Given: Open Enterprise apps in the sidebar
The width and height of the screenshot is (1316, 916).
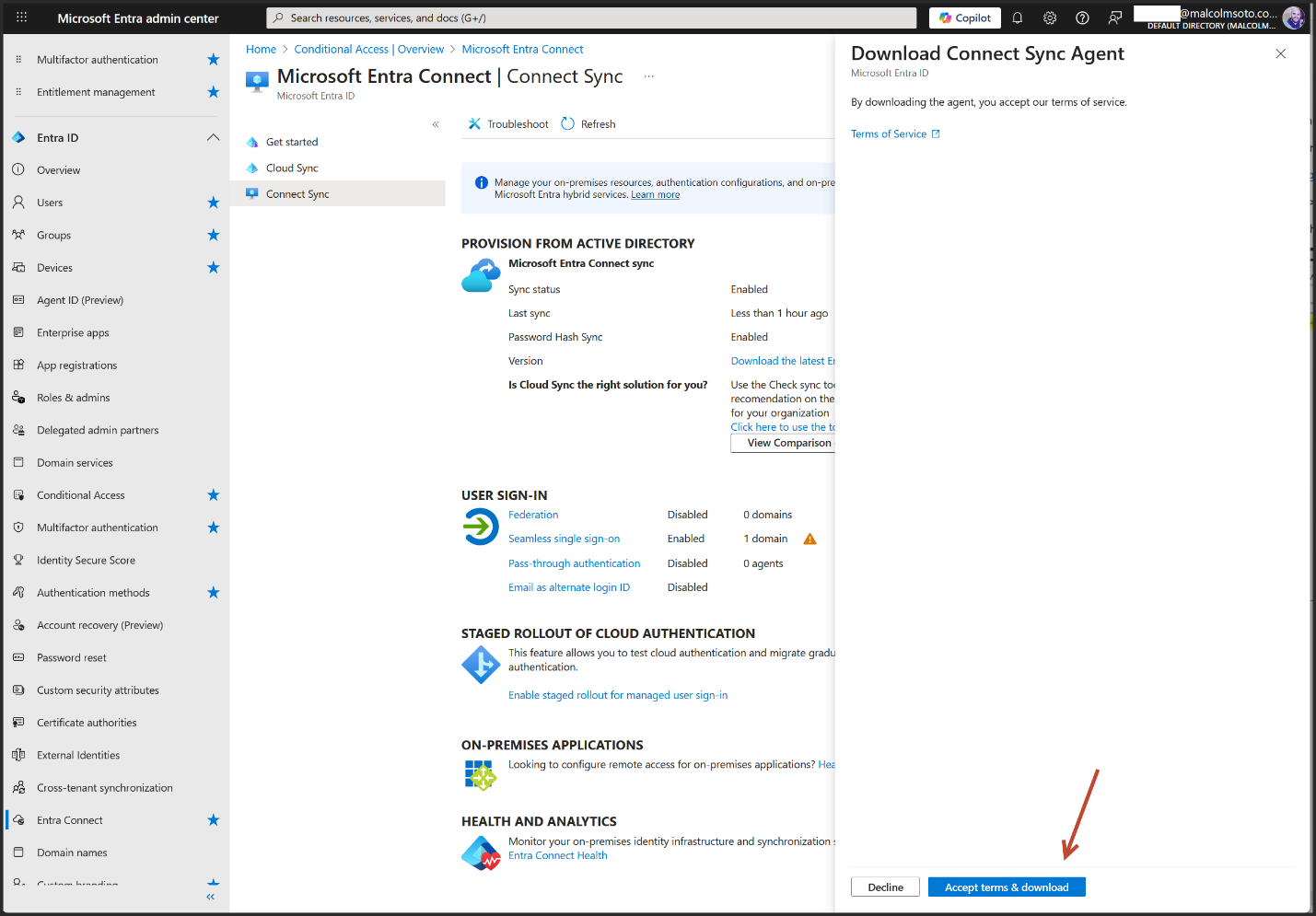Looking at the screenshot, I should [73, 333].
